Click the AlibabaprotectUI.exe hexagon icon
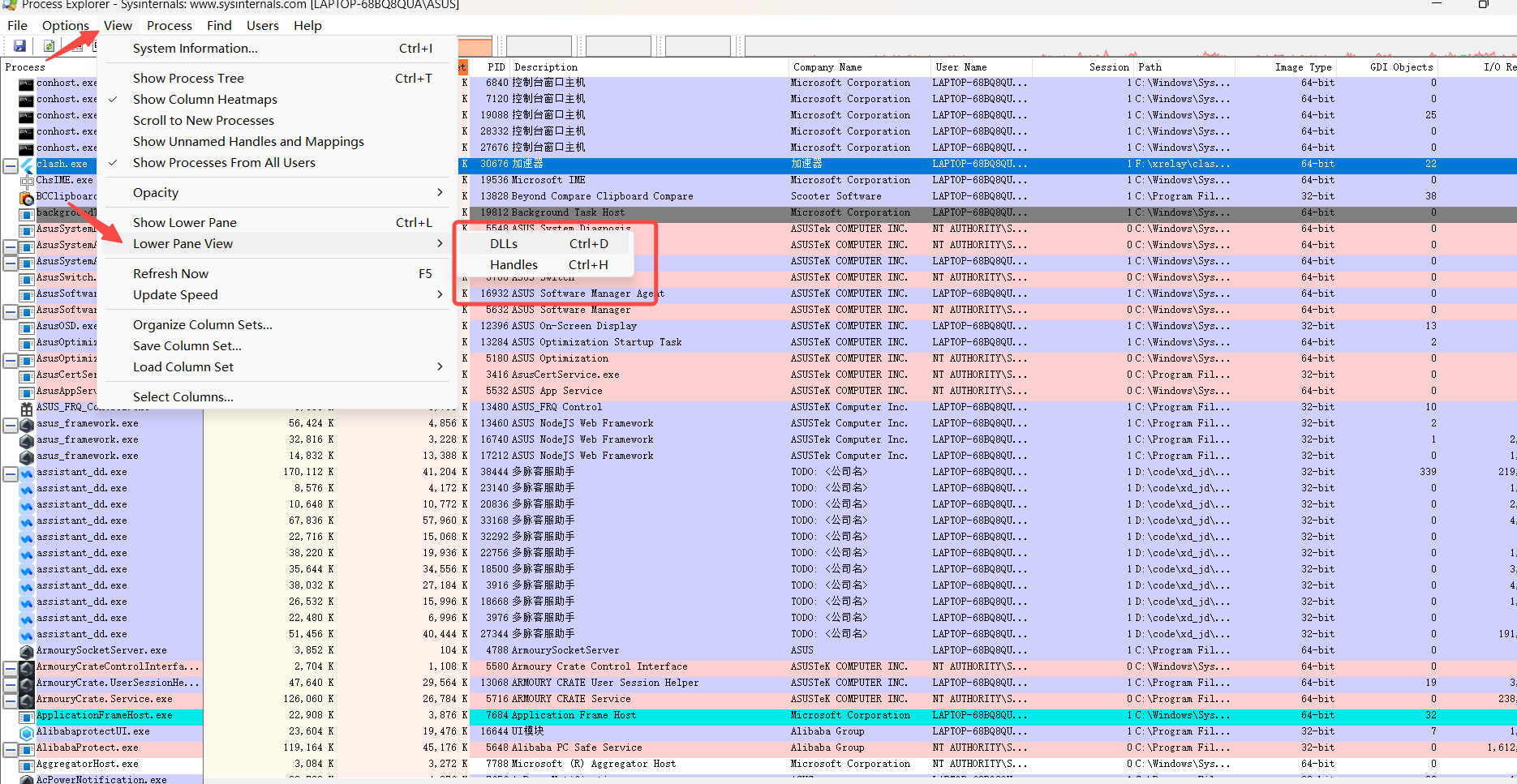The height and width of the screenshot is (784, 1517). [27, 732]
